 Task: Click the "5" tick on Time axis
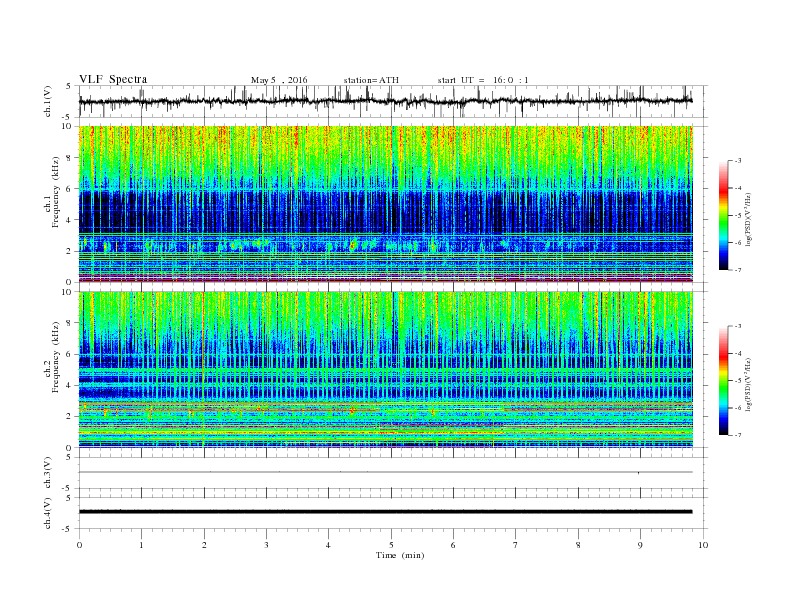click(391, 545)
